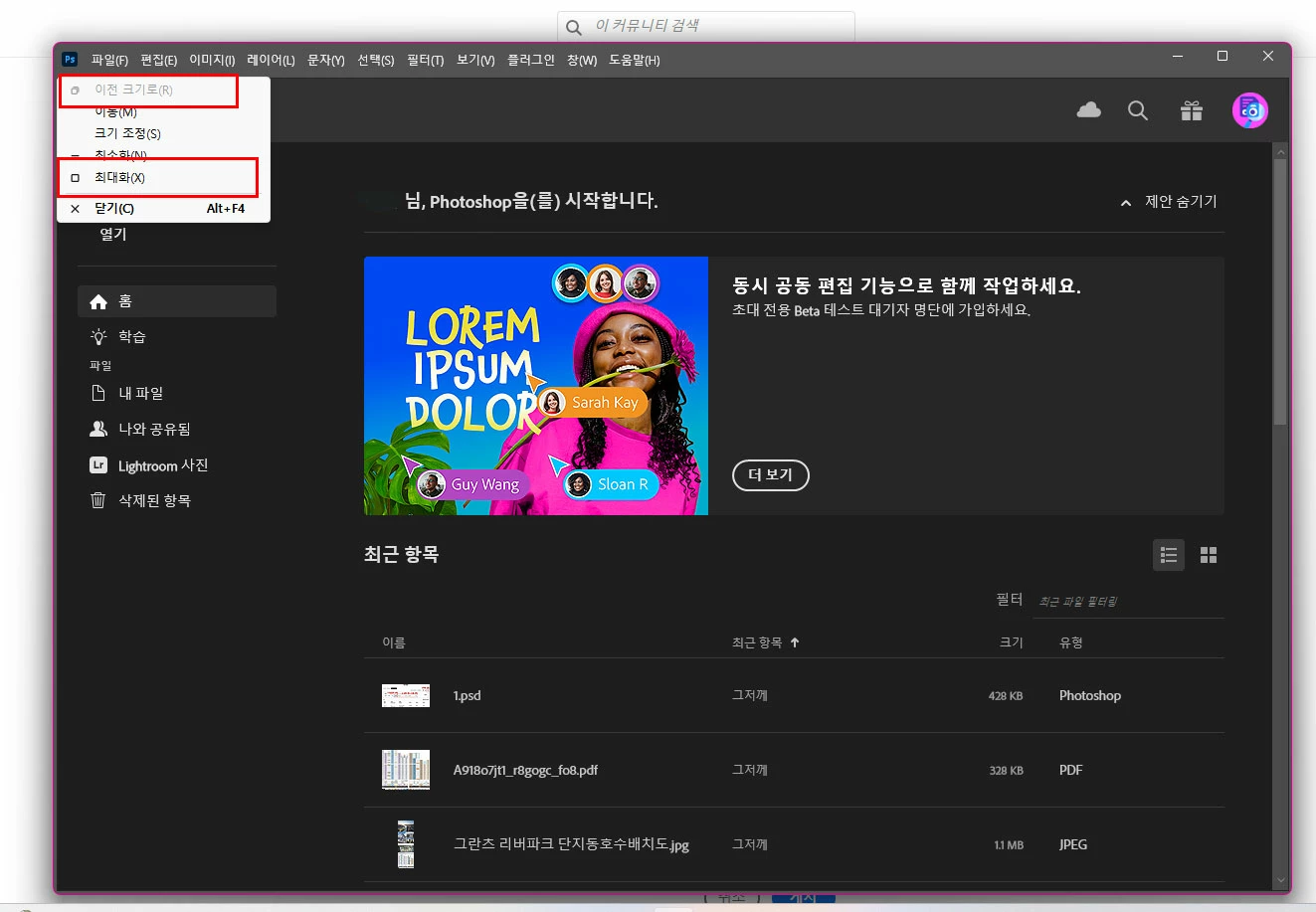1316x912 pixels.
Task: Select file name A918o7jt1_r8gogc_fo8.pdf
Action: point(526,770)
